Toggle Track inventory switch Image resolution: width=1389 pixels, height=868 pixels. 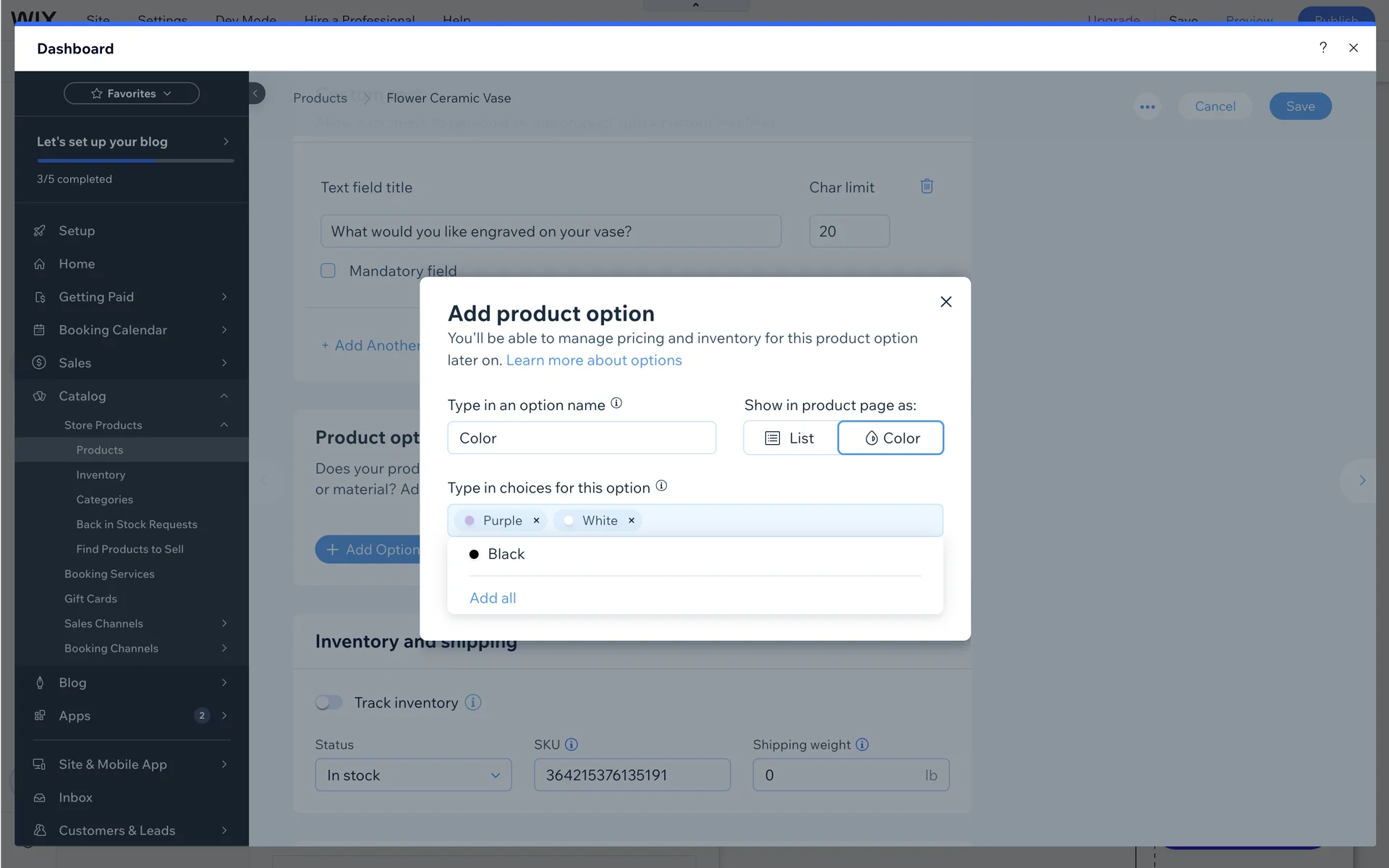[x=329, y=702]
